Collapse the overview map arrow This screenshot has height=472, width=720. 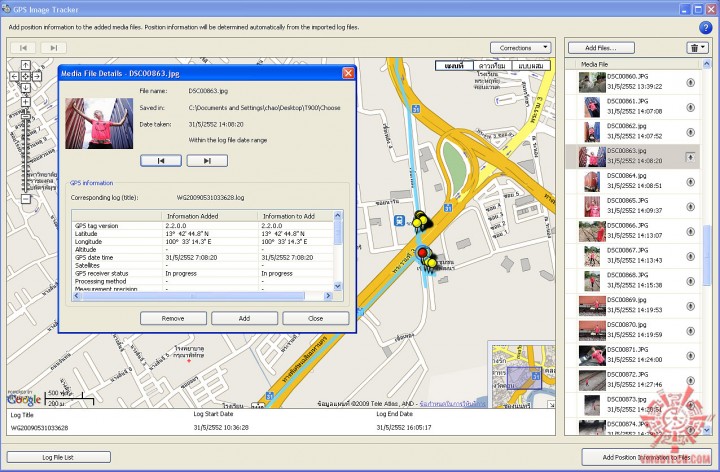(551, 404)
